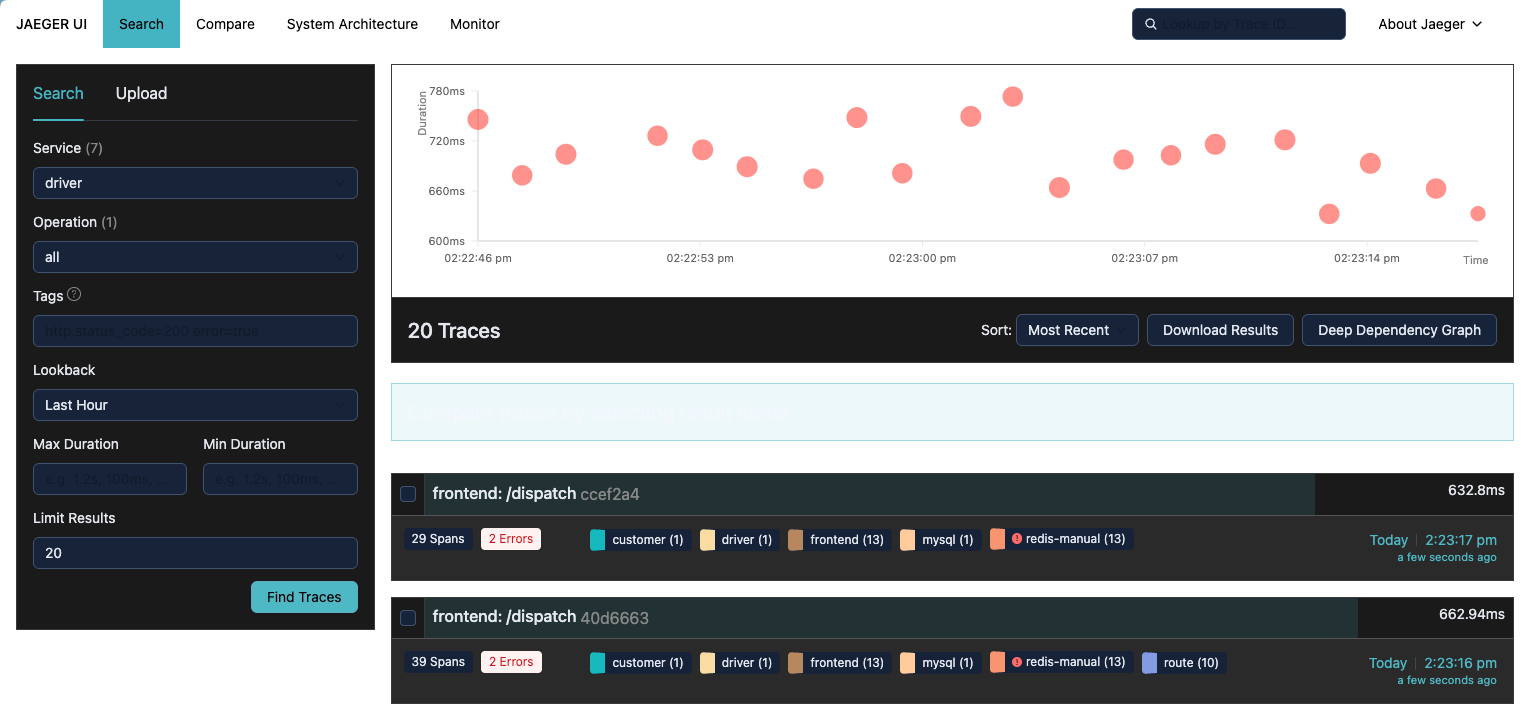Viewport: 1527px width, 718px height.
Task: Check the ccef2a4 trace checkbox
Action: [408, 494]
